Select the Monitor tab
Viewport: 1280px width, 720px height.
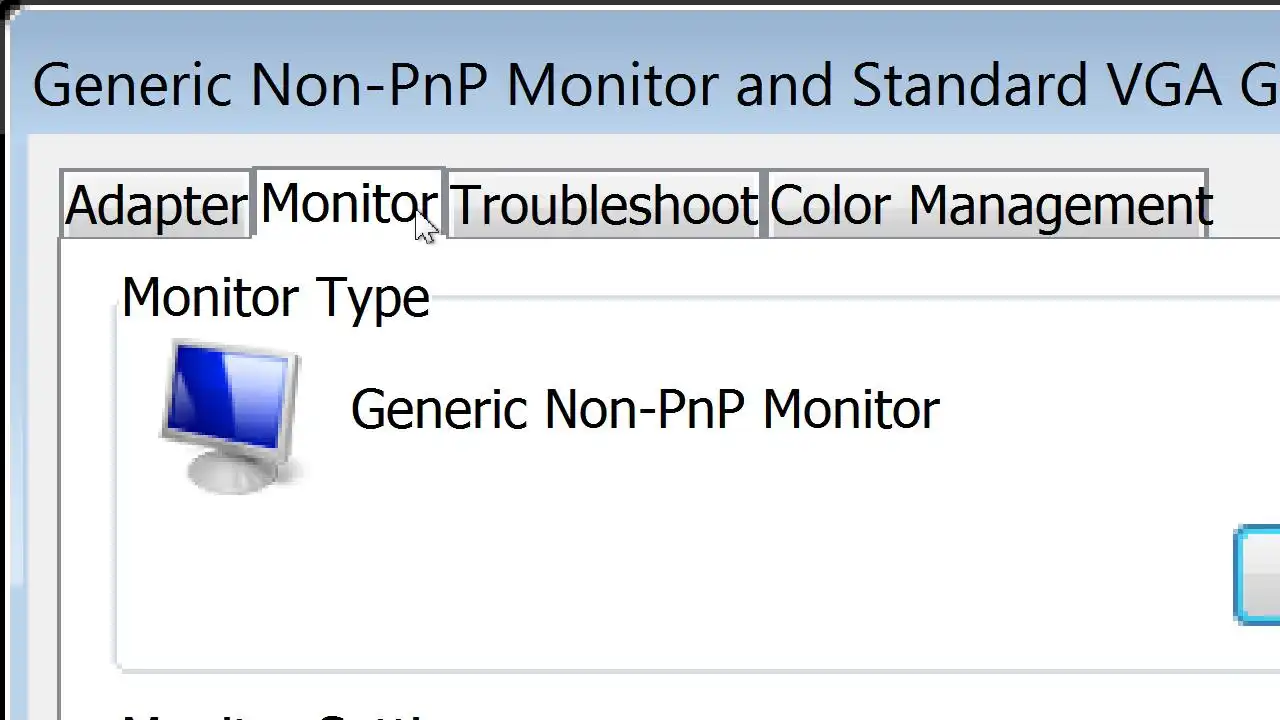tap(348, 203)
